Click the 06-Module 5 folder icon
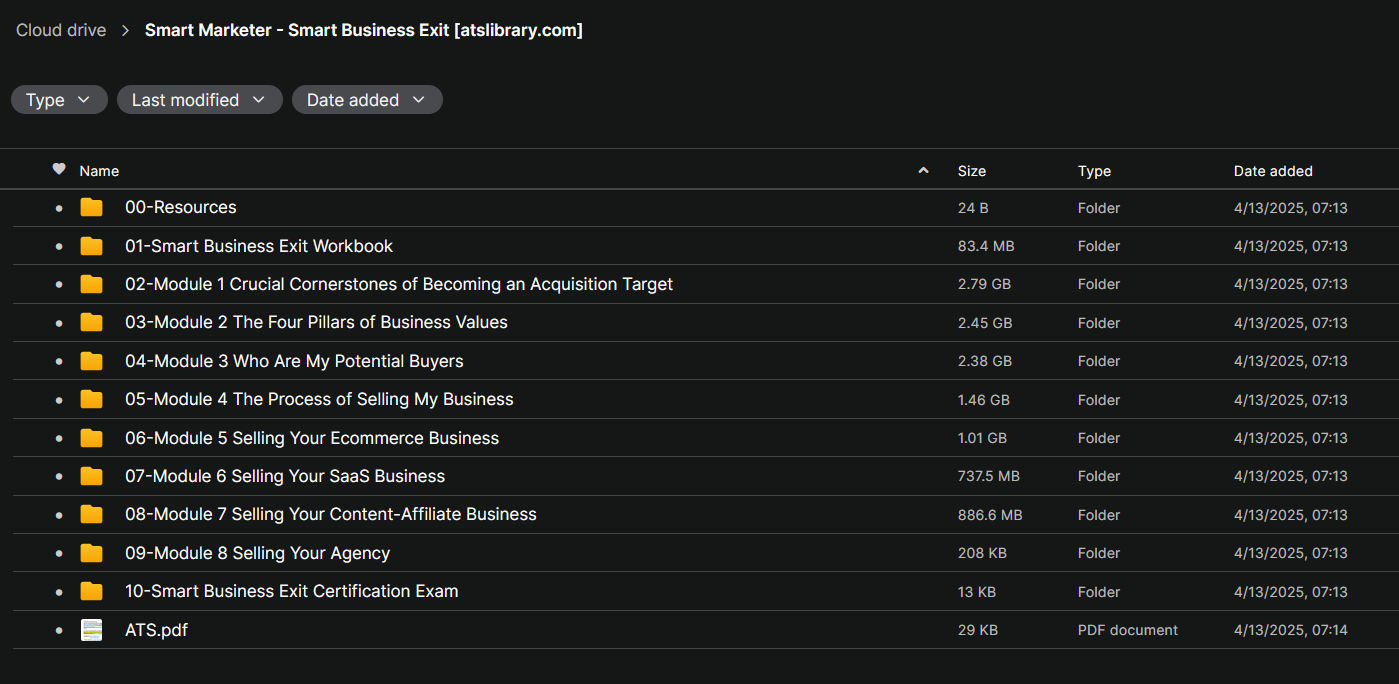 pyautogui.click(x=92, y=438)
